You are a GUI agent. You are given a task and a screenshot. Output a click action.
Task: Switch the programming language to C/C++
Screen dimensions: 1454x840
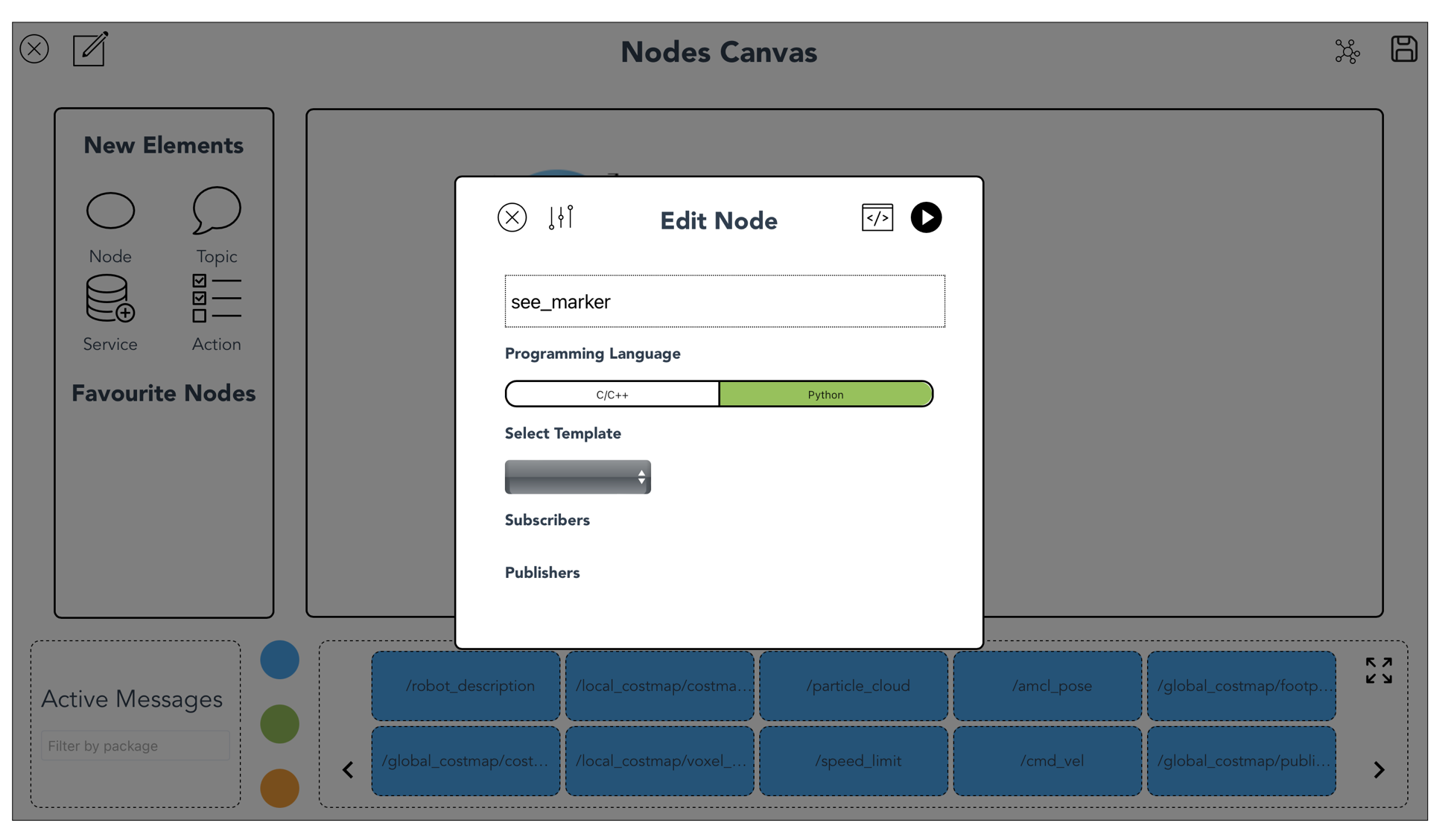tap(612, 394)
